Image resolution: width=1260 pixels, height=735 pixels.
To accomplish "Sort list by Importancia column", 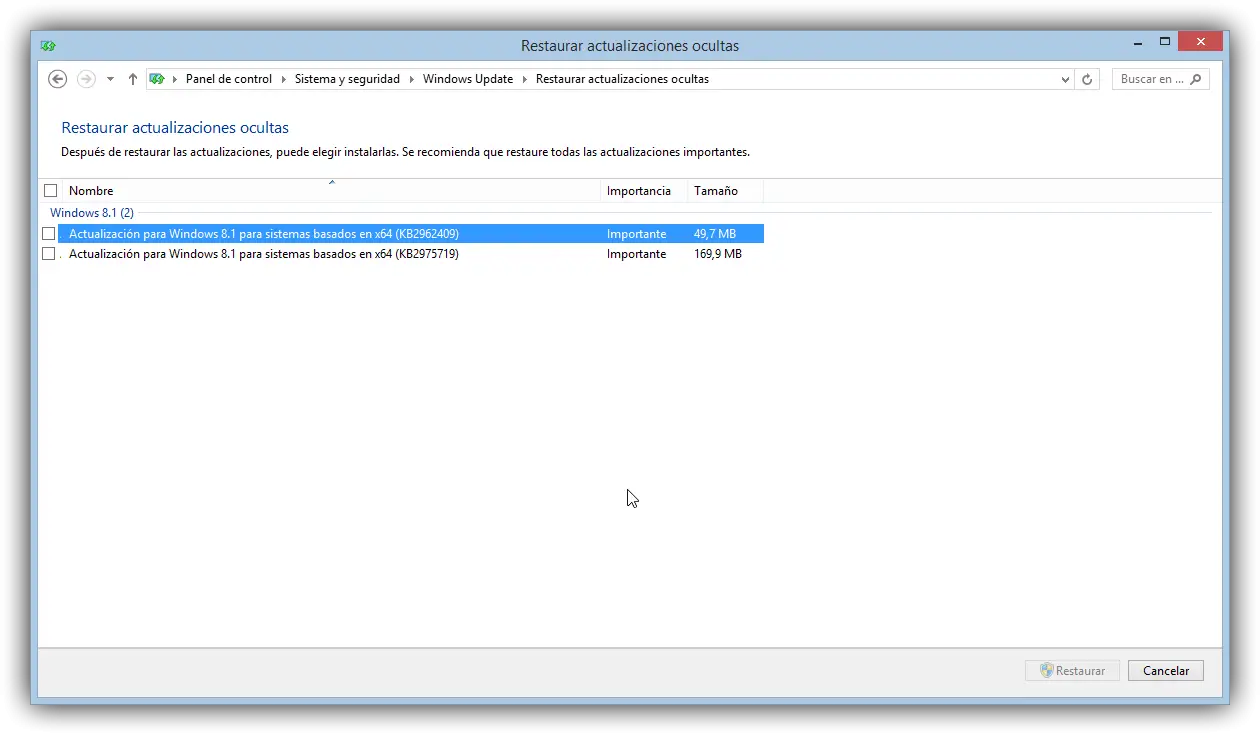I will pyautogui.click(x=644, y=191).
